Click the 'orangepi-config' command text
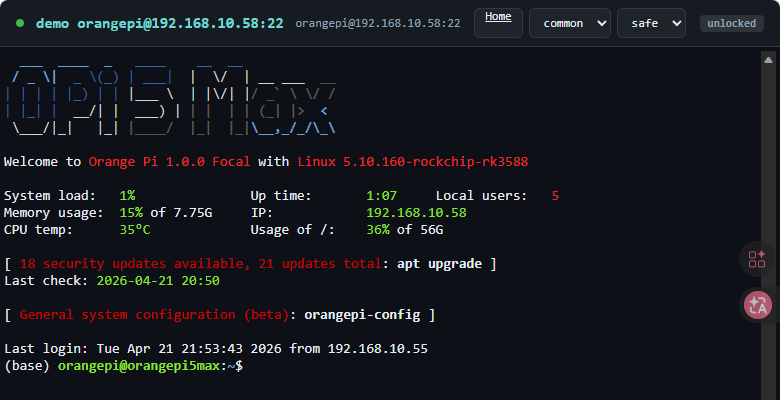780x400 pixels. pos(362,314)
